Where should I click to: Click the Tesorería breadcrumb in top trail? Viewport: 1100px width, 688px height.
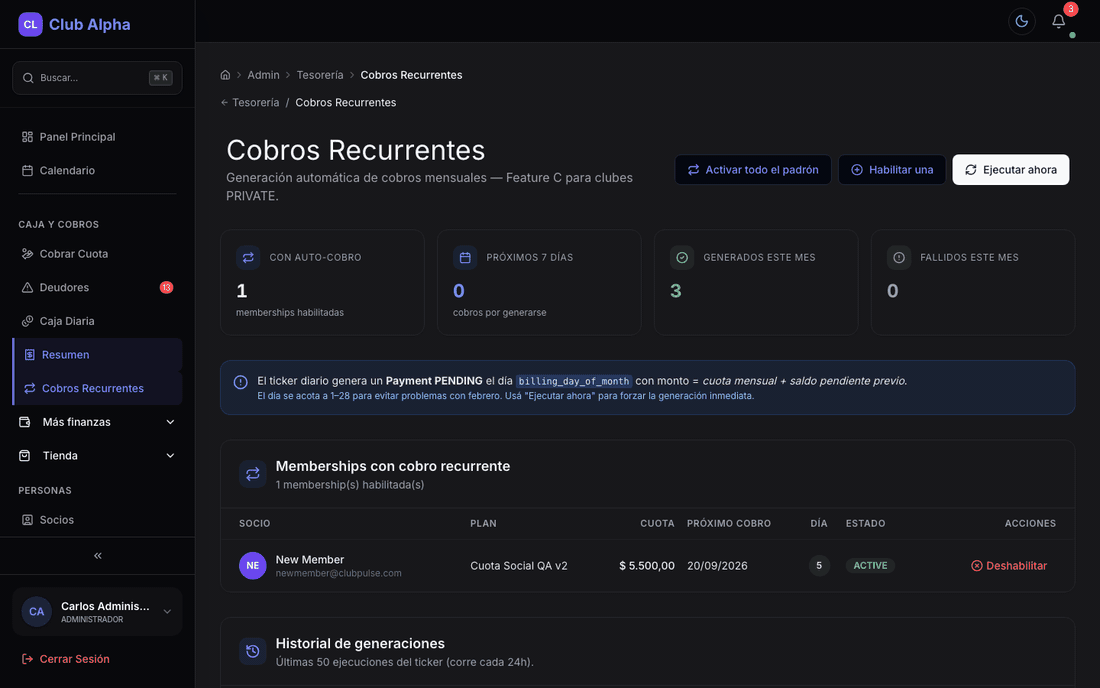tap(320, 75)
